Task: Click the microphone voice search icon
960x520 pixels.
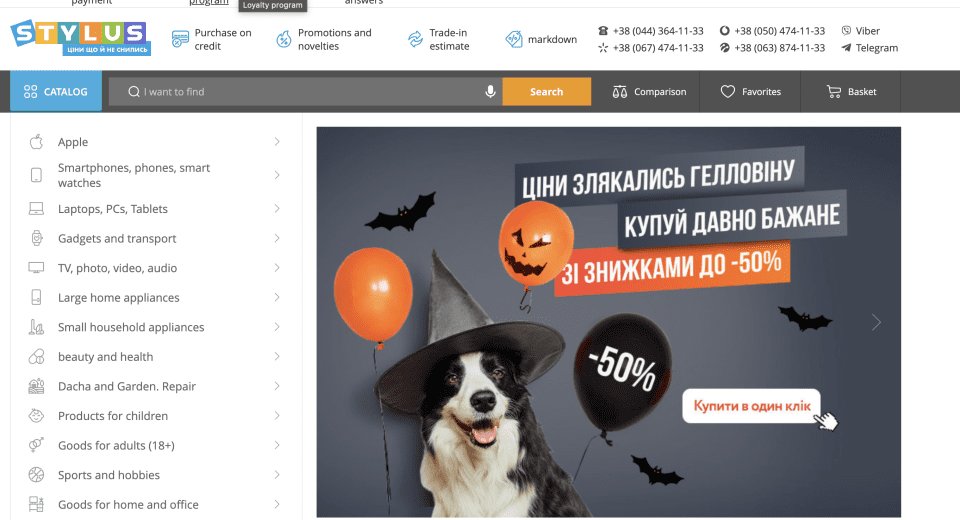Action: click(x=490, y=92)
